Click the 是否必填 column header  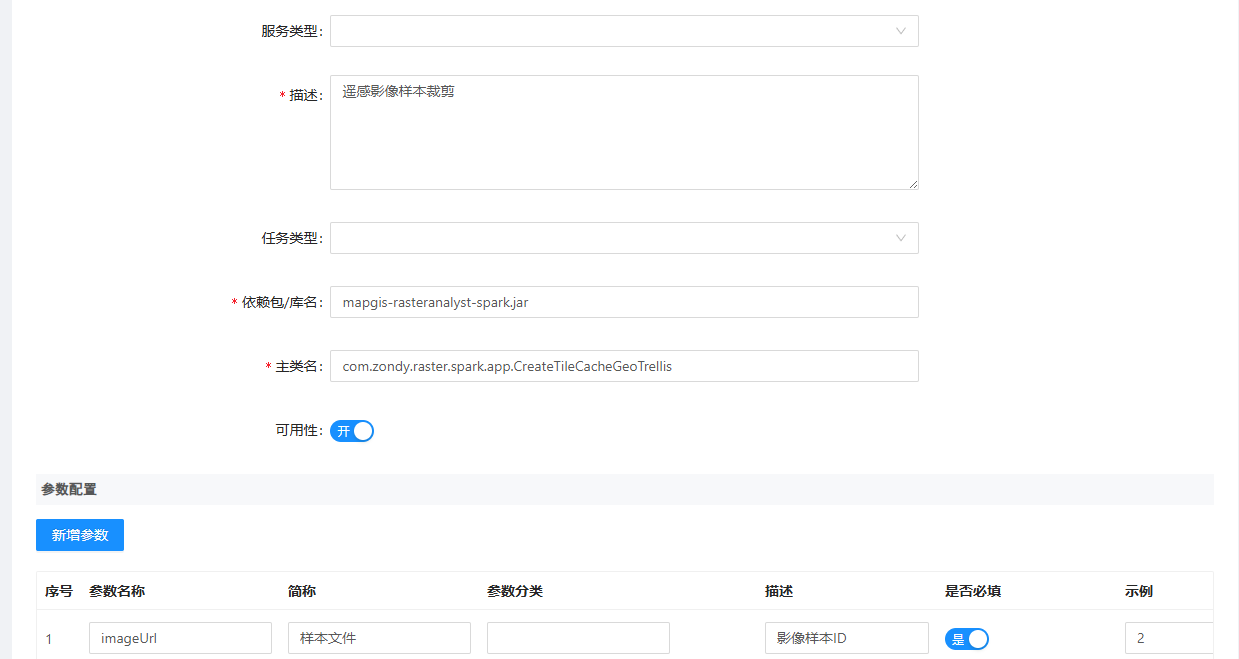pos(973,591)
